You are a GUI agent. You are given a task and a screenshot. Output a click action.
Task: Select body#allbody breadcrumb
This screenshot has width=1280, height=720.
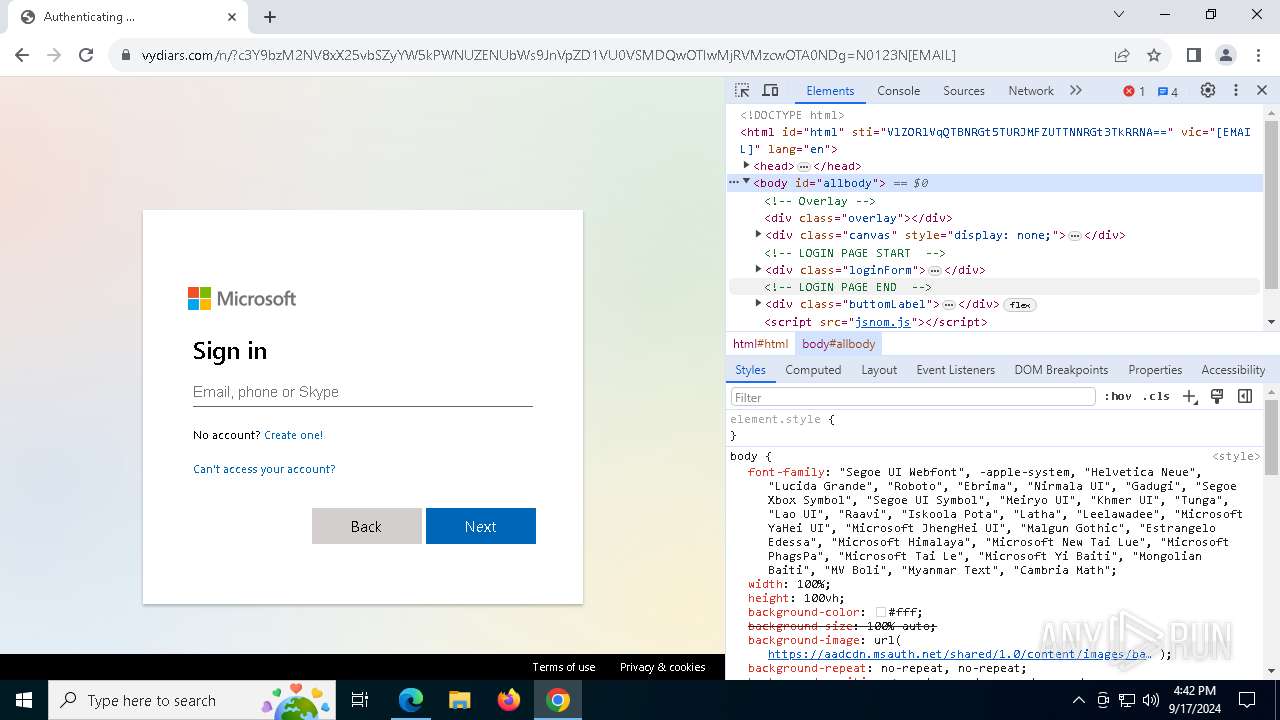(x=838, y=343)
